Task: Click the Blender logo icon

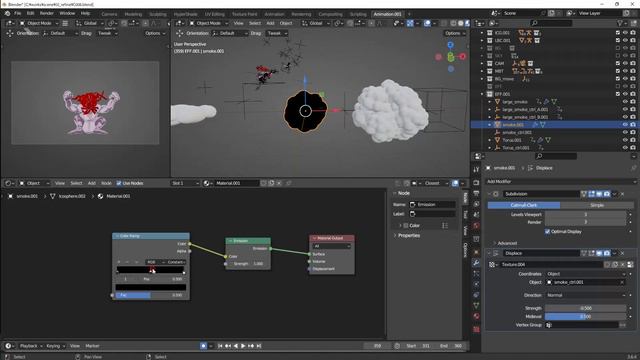Action: (x=7, y=13)
